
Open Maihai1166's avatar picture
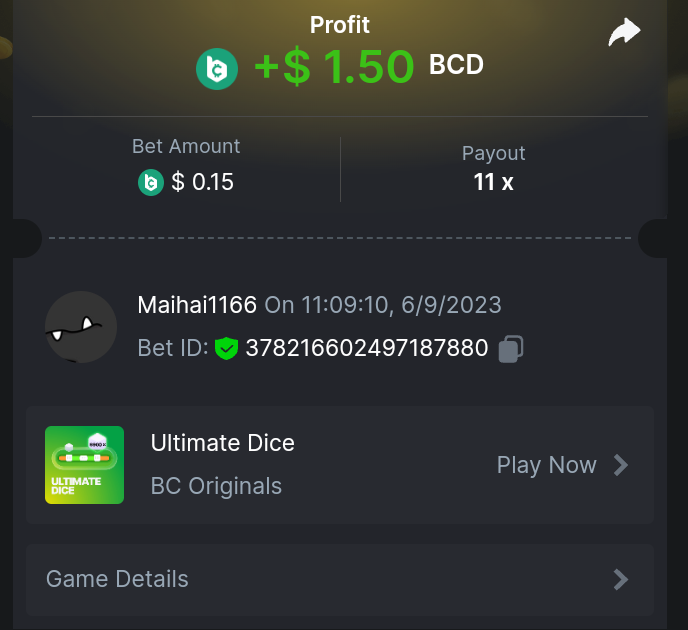(81, 327)
